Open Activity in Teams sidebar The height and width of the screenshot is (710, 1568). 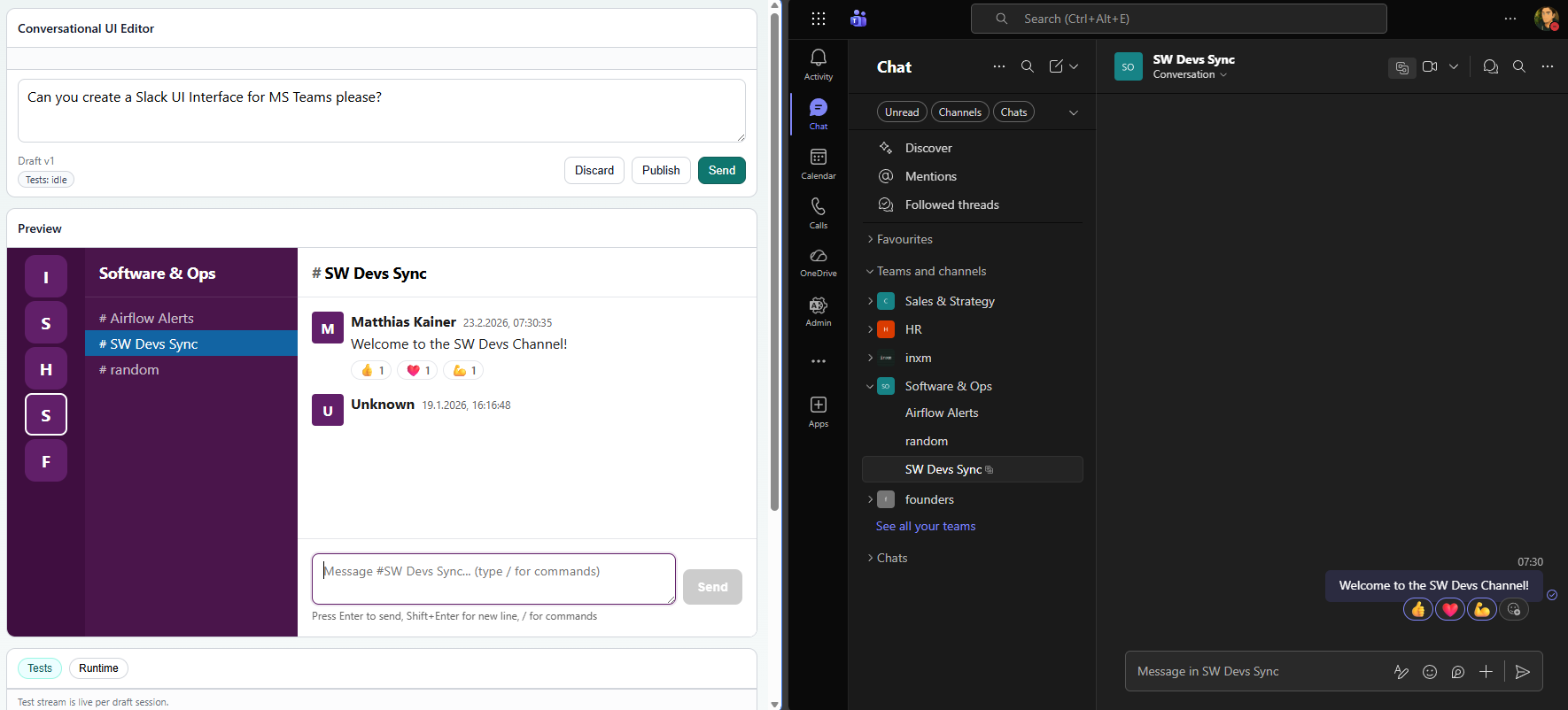click(818, 64)
